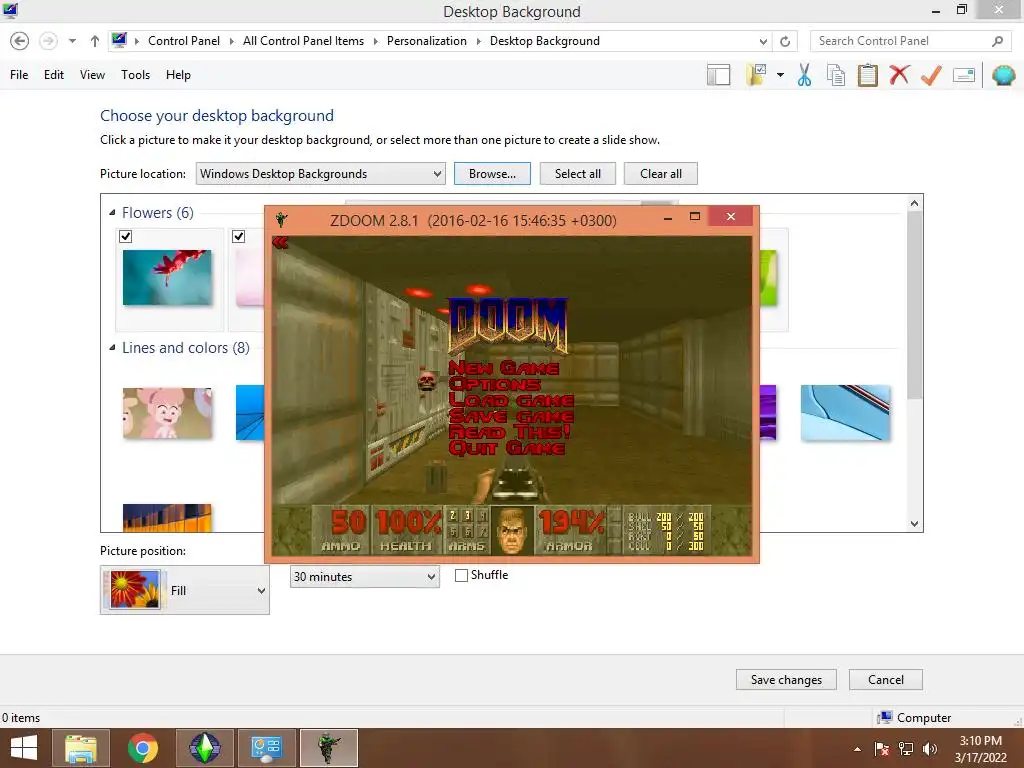Click the Windows Start button
1024x768 pixels.
click(x=24, y=748)
